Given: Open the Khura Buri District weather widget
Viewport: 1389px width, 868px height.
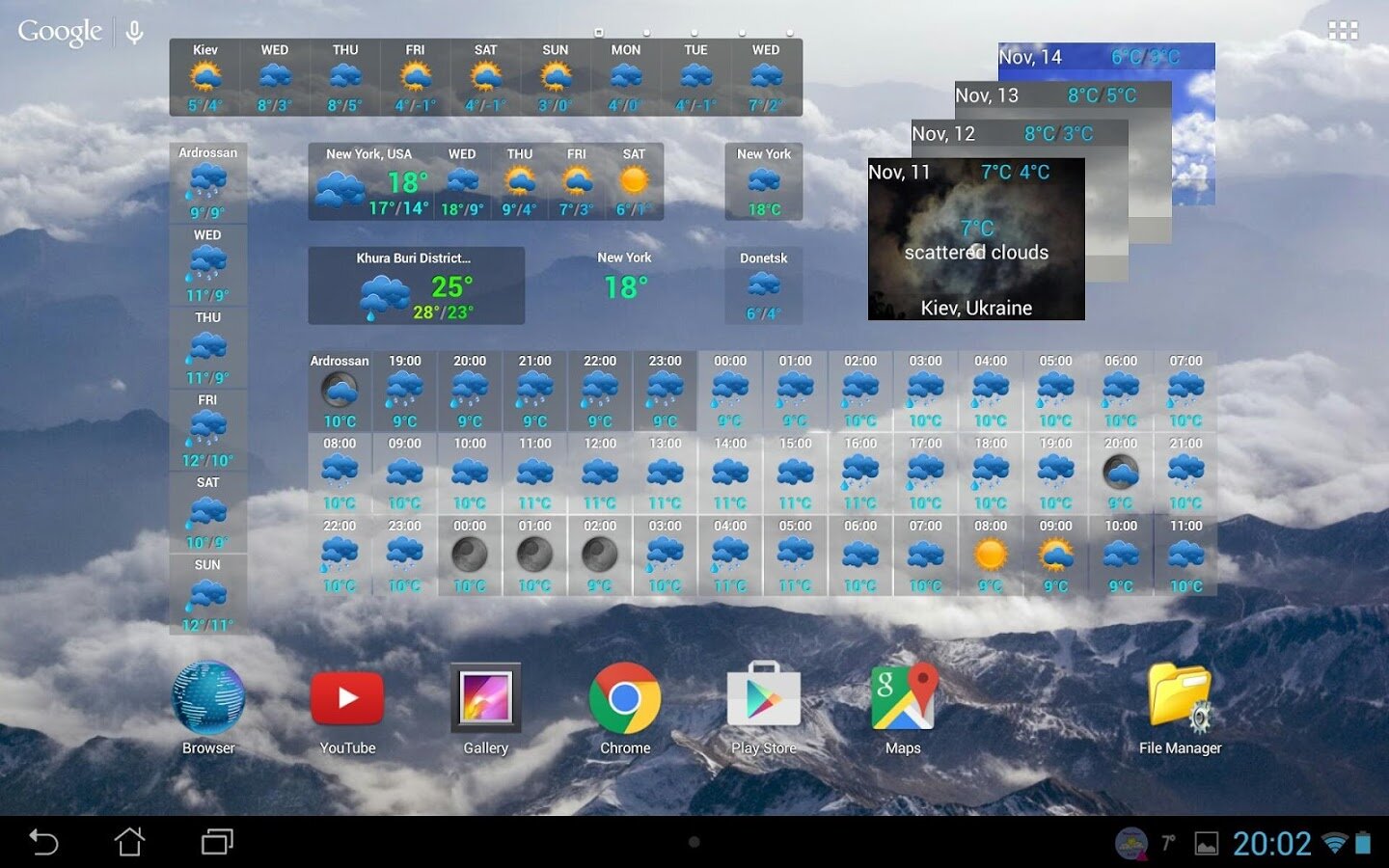Looking at the screenshot, I should (416, 286).
